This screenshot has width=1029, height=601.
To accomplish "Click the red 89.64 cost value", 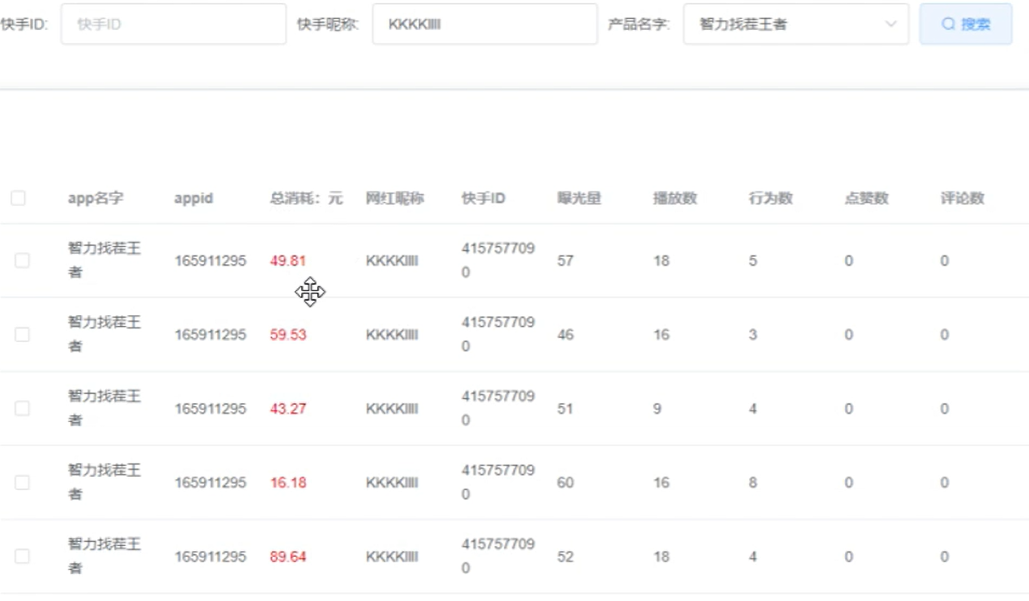I will point(288,556).
